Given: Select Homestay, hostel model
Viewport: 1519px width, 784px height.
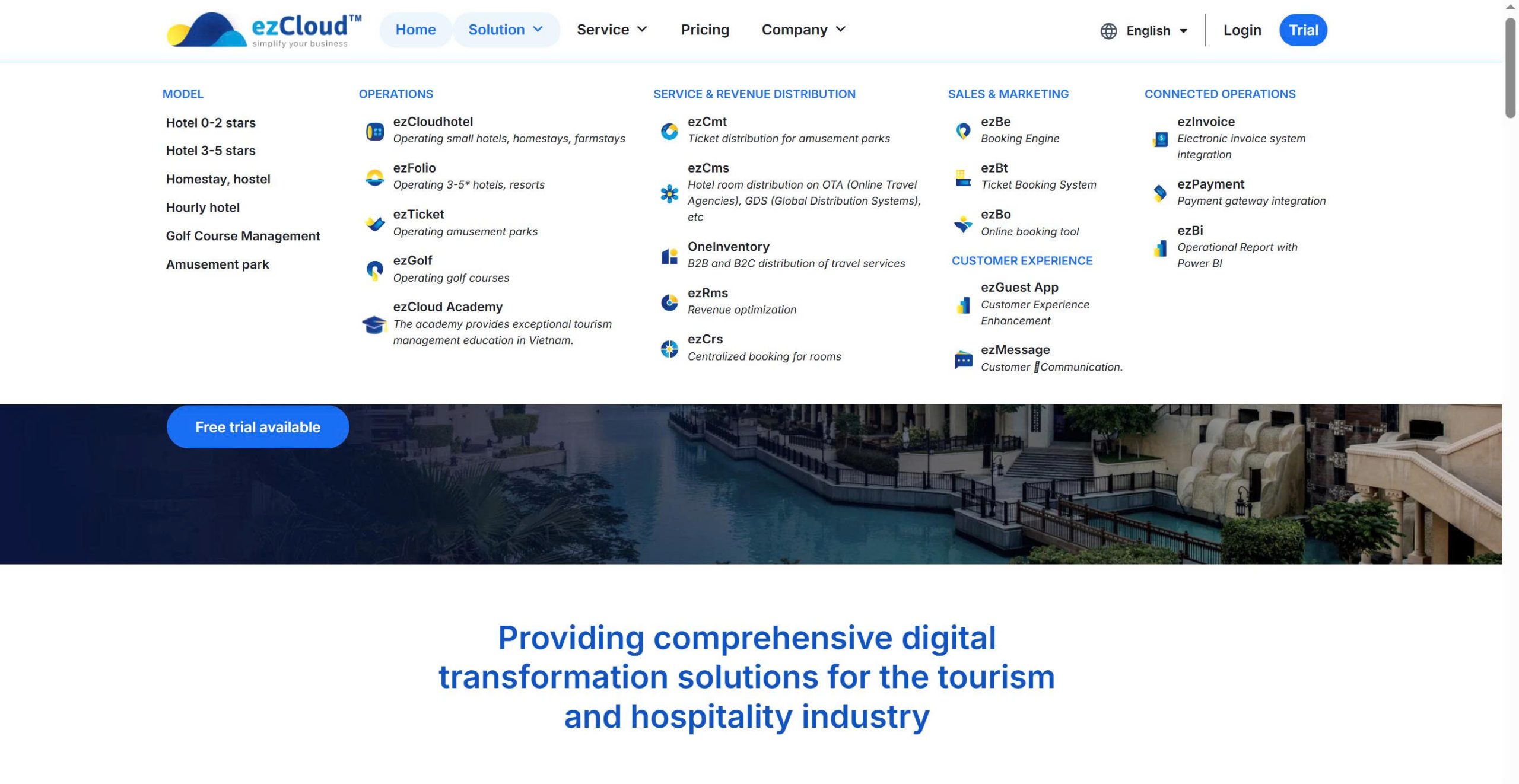Looking at the screenshot, I should 218,179.
